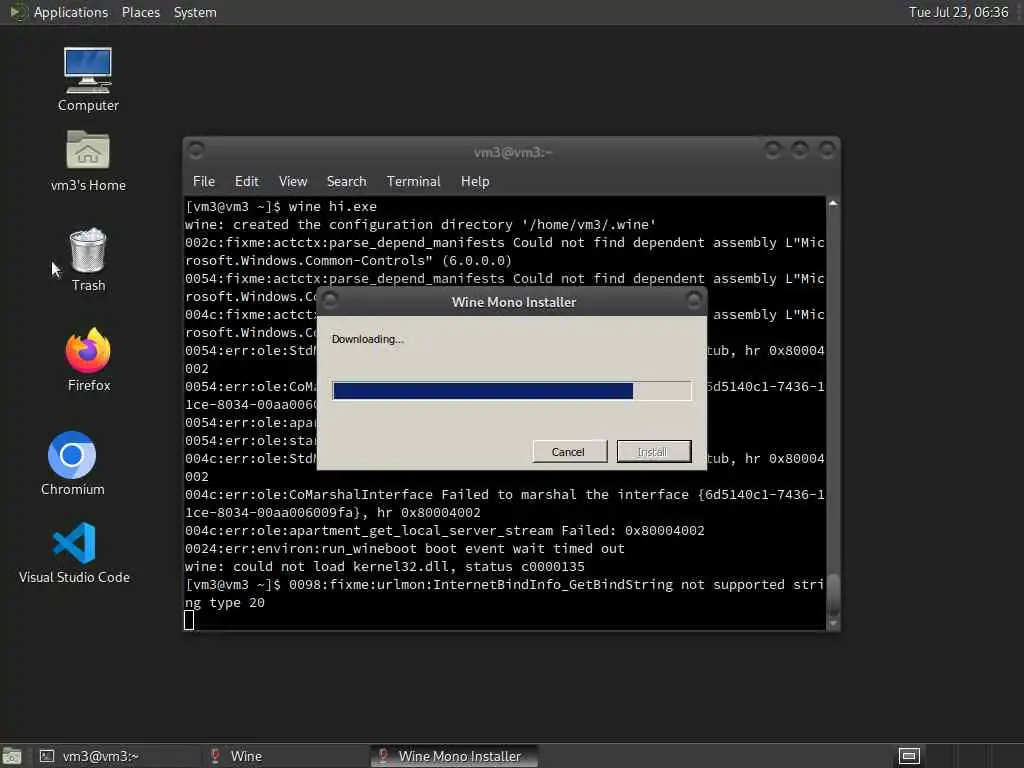Open the terminal Edit menu
Screen dimensions: 1024x768
[x=246, y=182]
